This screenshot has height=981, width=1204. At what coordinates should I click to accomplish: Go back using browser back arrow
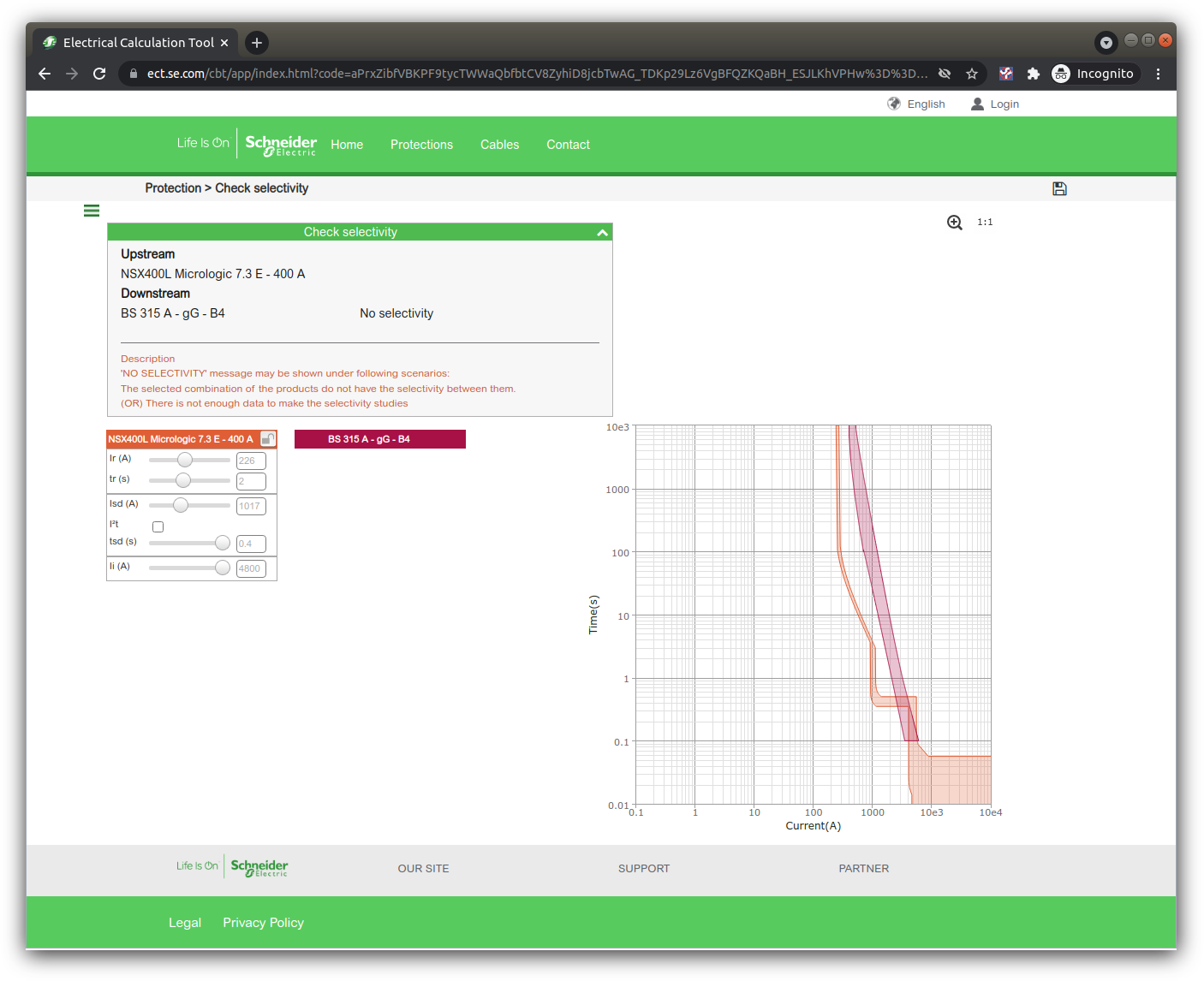[45, 74]
